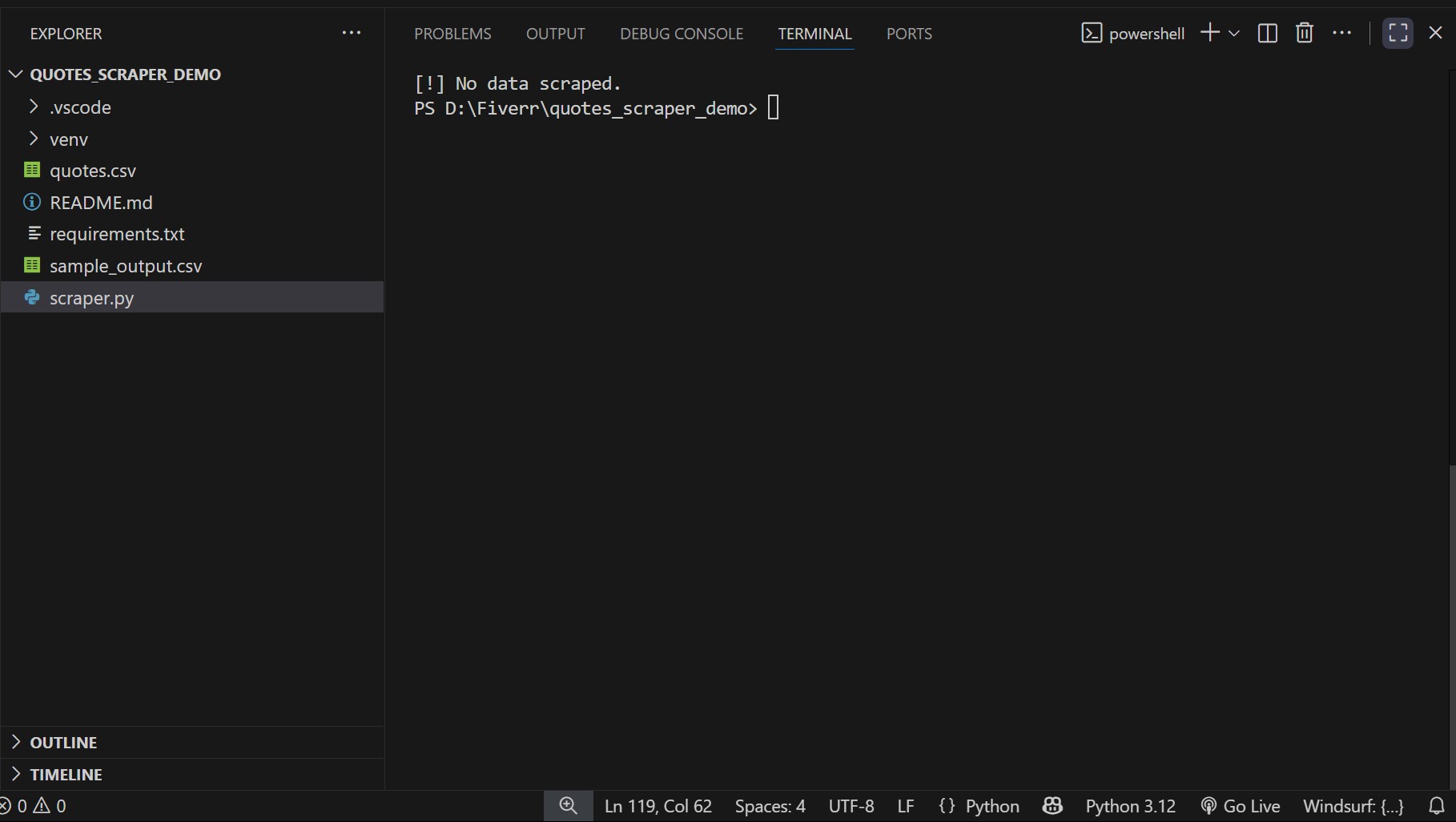Open terminal views more actions menu
1456x822 pixels.
[x=1342, y=33]
